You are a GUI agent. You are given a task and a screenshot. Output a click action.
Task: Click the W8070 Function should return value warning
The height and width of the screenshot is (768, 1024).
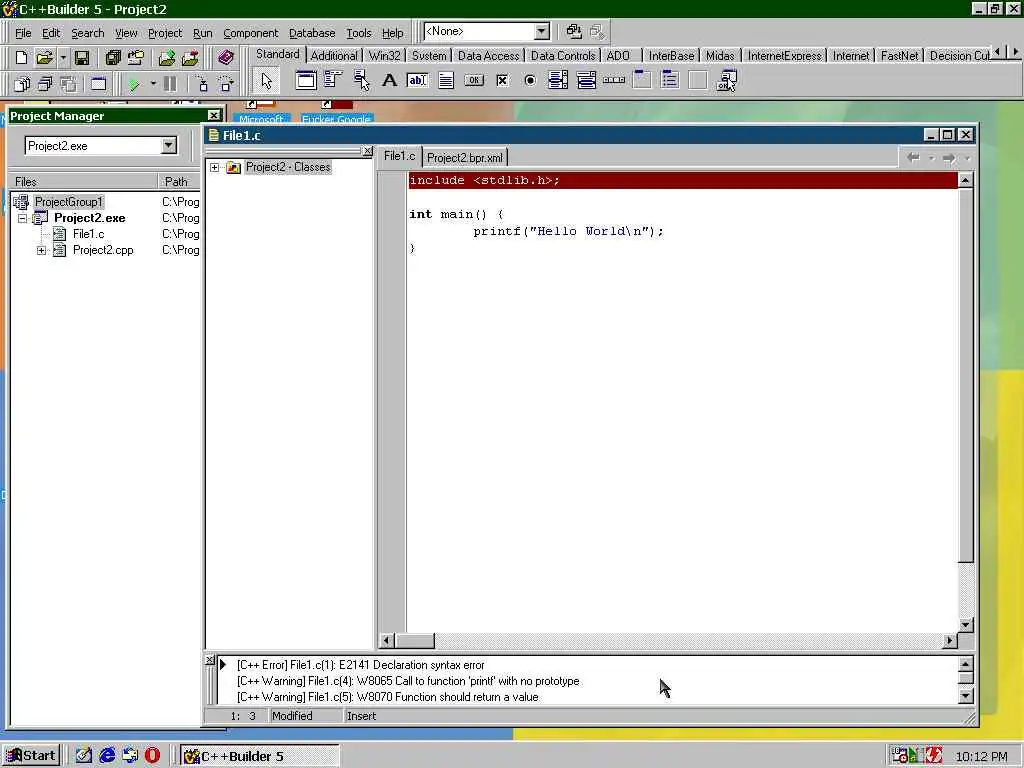388,697
